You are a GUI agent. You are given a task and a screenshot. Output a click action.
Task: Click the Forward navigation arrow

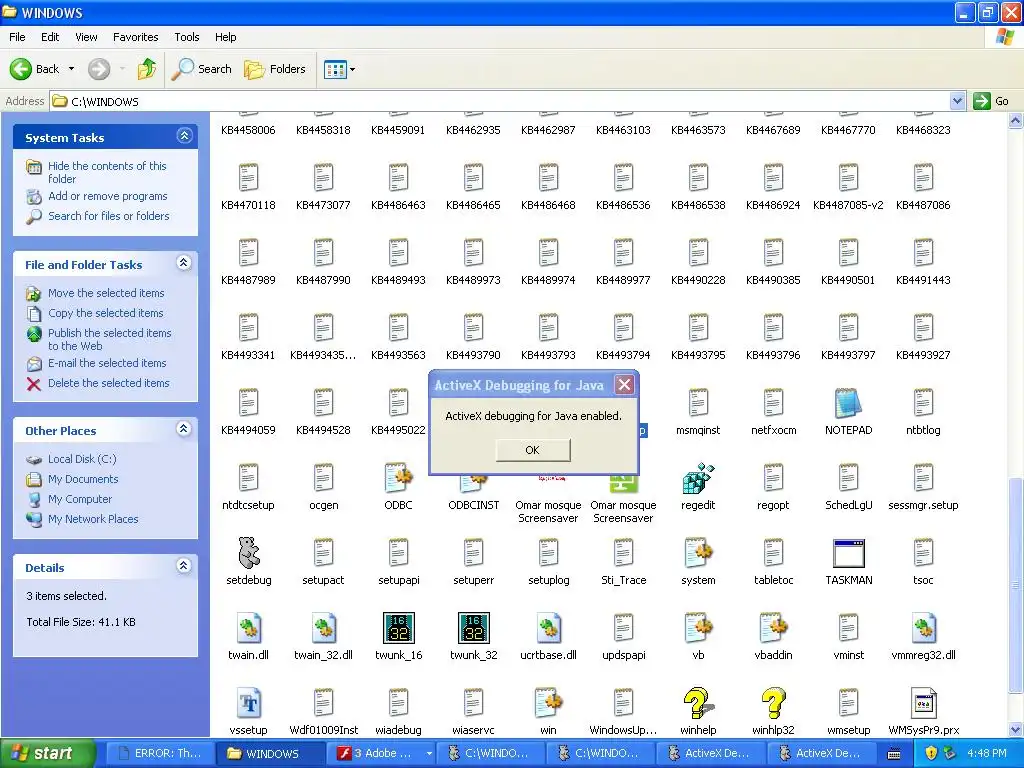(99, 69)
